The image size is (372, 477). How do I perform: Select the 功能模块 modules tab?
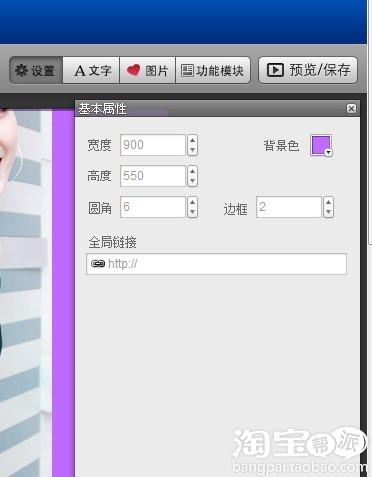point(213,70)
